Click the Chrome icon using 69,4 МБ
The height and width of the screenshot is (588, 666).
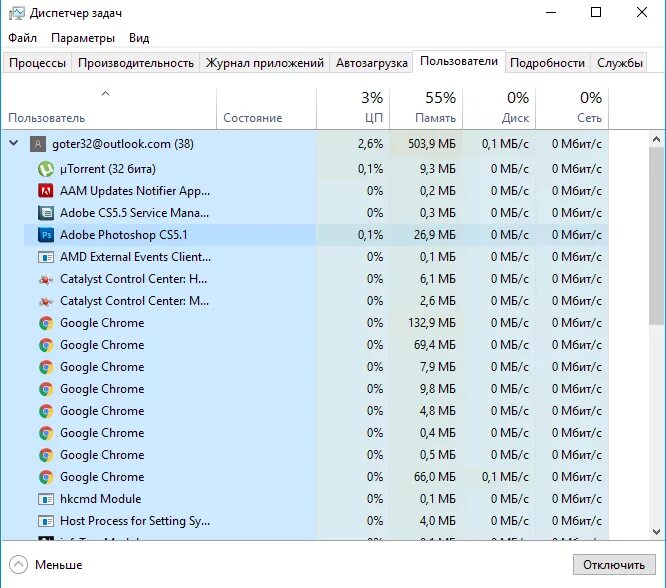point(46,345)
